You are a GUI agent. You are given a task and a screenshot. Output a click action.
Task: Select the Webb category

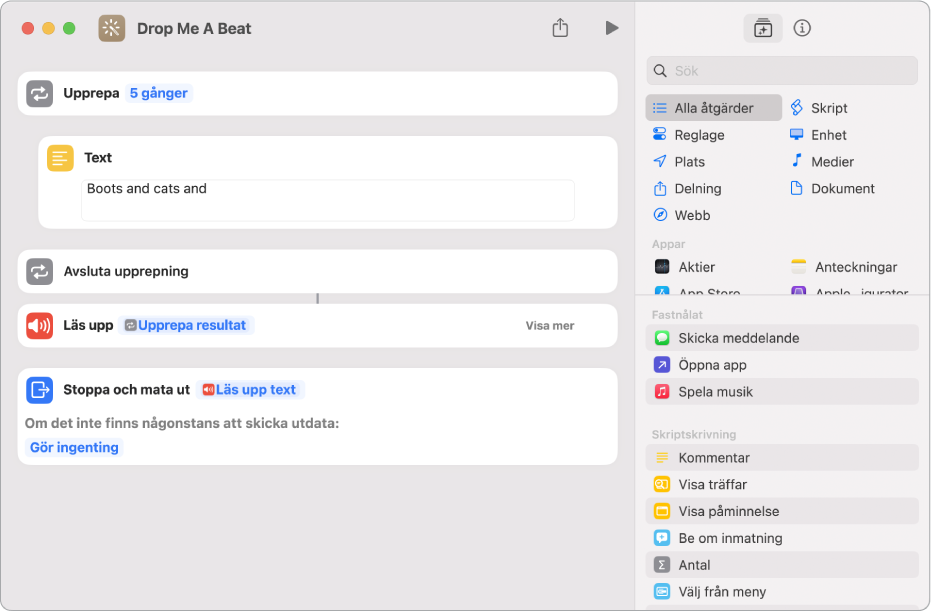point(681,215)
